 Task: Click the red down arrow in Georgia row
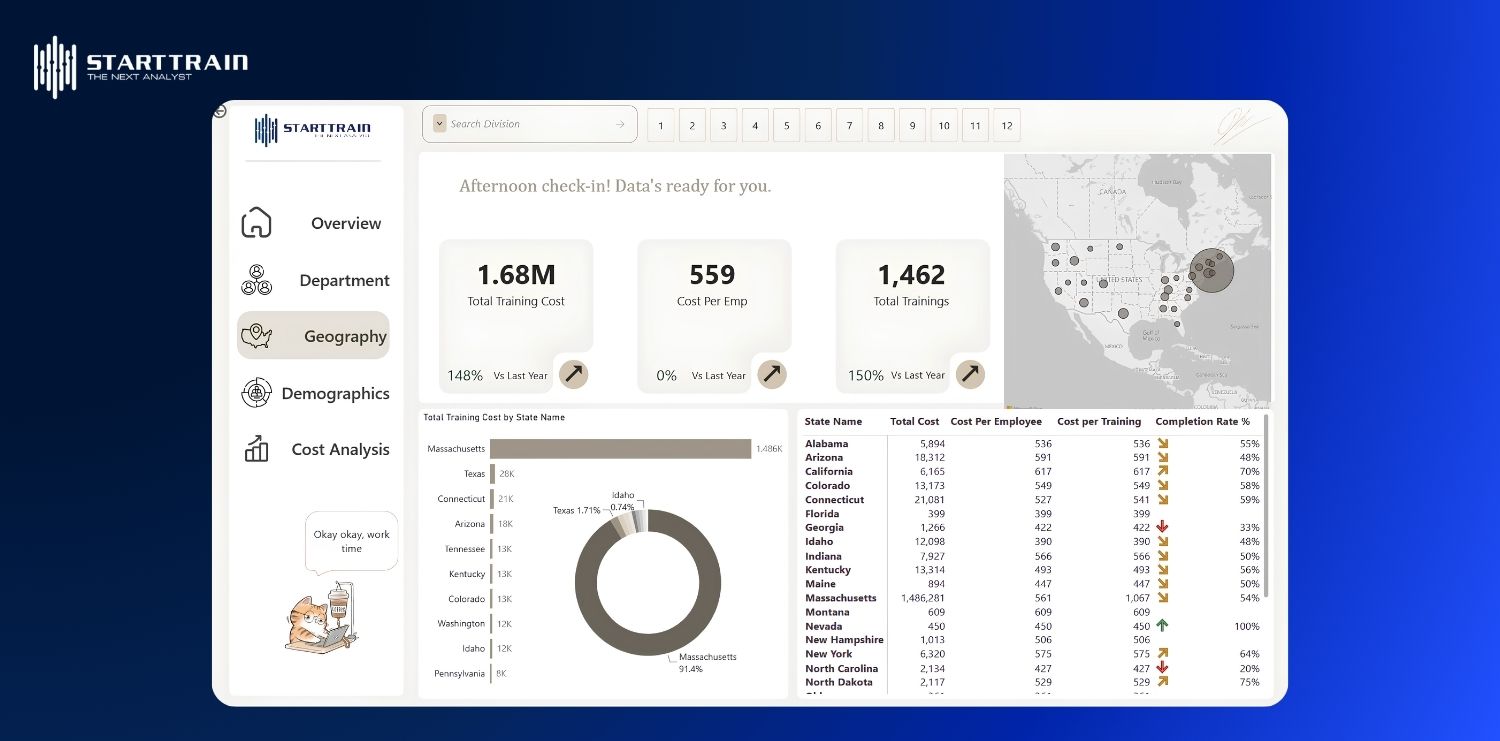coord(1163,527)
